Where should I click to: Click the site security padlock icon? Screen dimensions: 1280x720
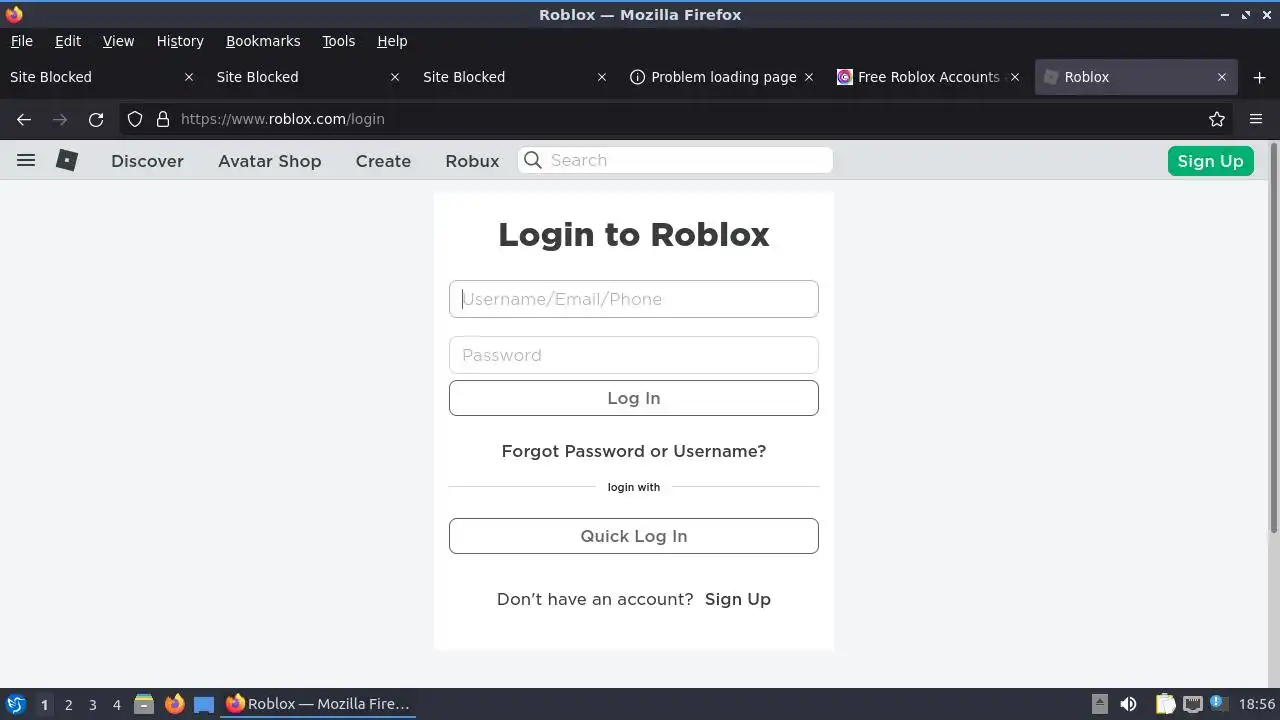(x=163, y=119)
